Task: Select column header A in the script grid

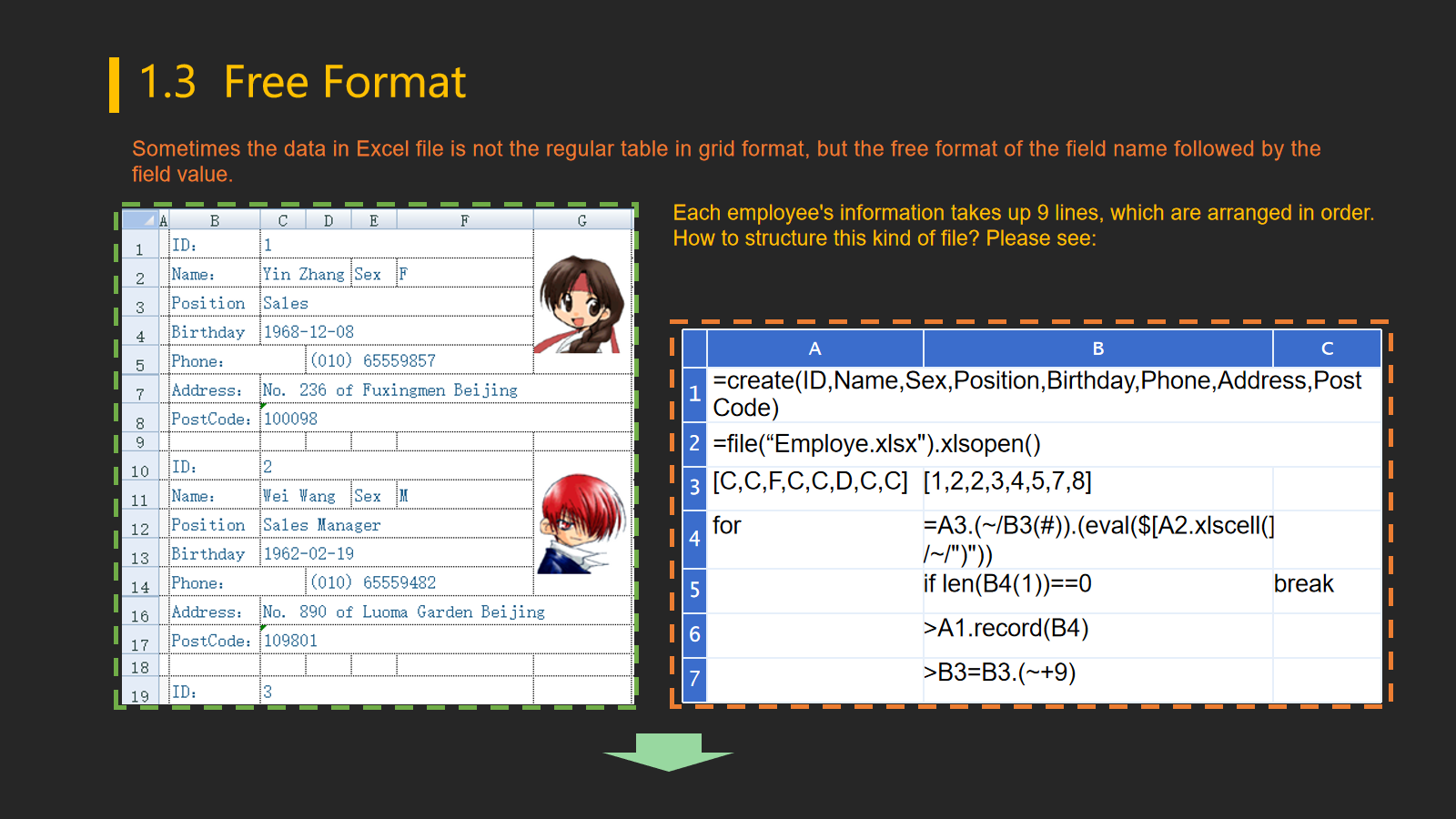Action: click(x=814, y=349)
